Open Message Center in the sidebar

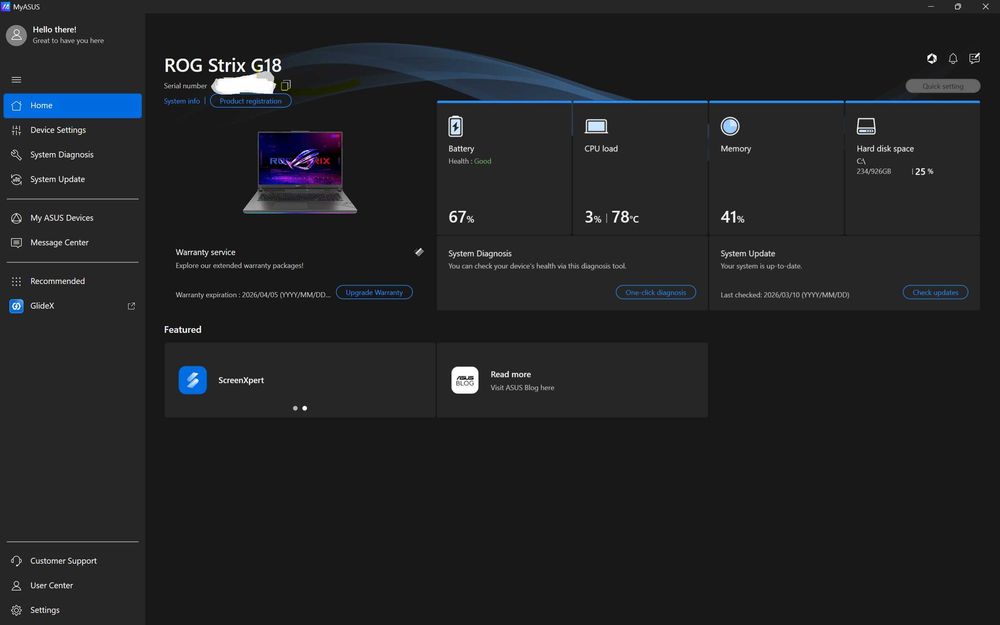73,242
